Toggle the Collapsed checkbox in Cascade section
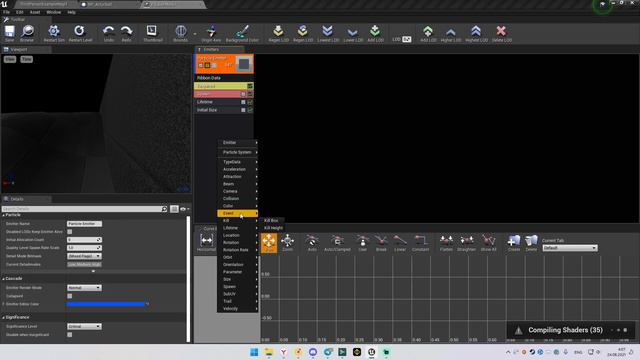Image resolution: width=640 pixels, height=360 pixels. pos(70,296)
